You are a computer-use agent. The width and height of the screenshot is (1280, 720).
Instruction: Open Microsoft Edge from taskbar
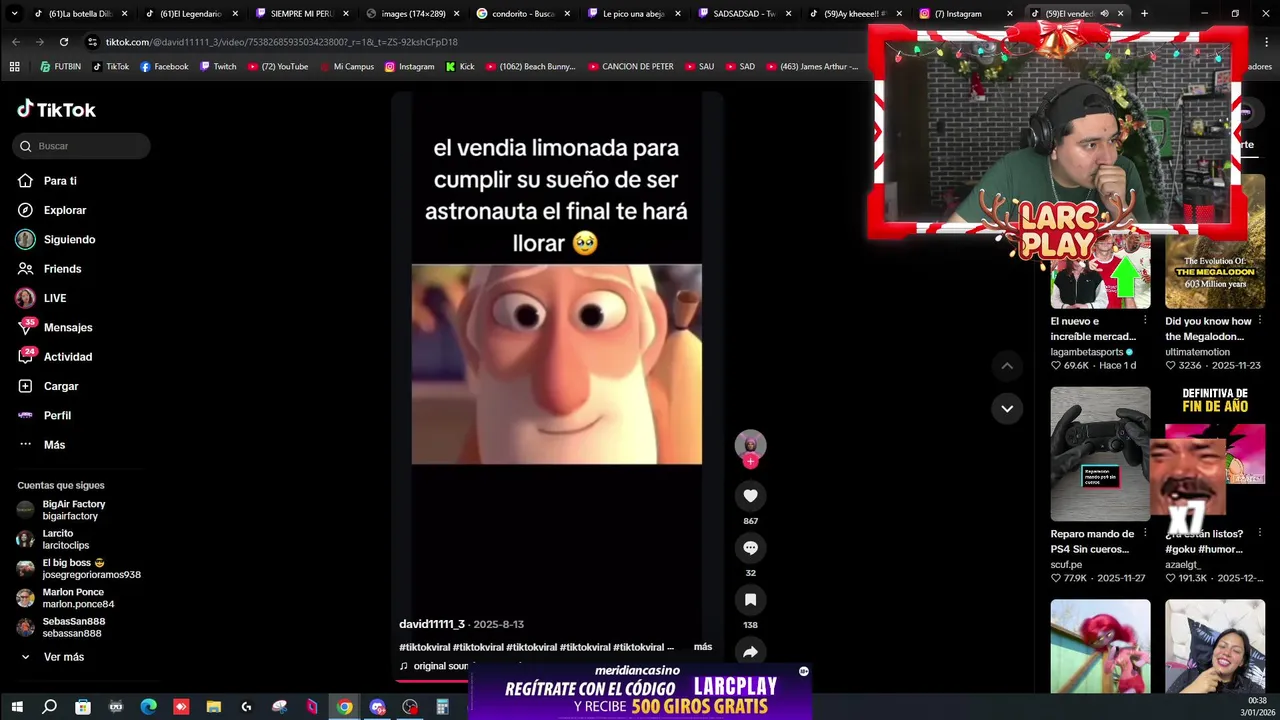point(148,707)
